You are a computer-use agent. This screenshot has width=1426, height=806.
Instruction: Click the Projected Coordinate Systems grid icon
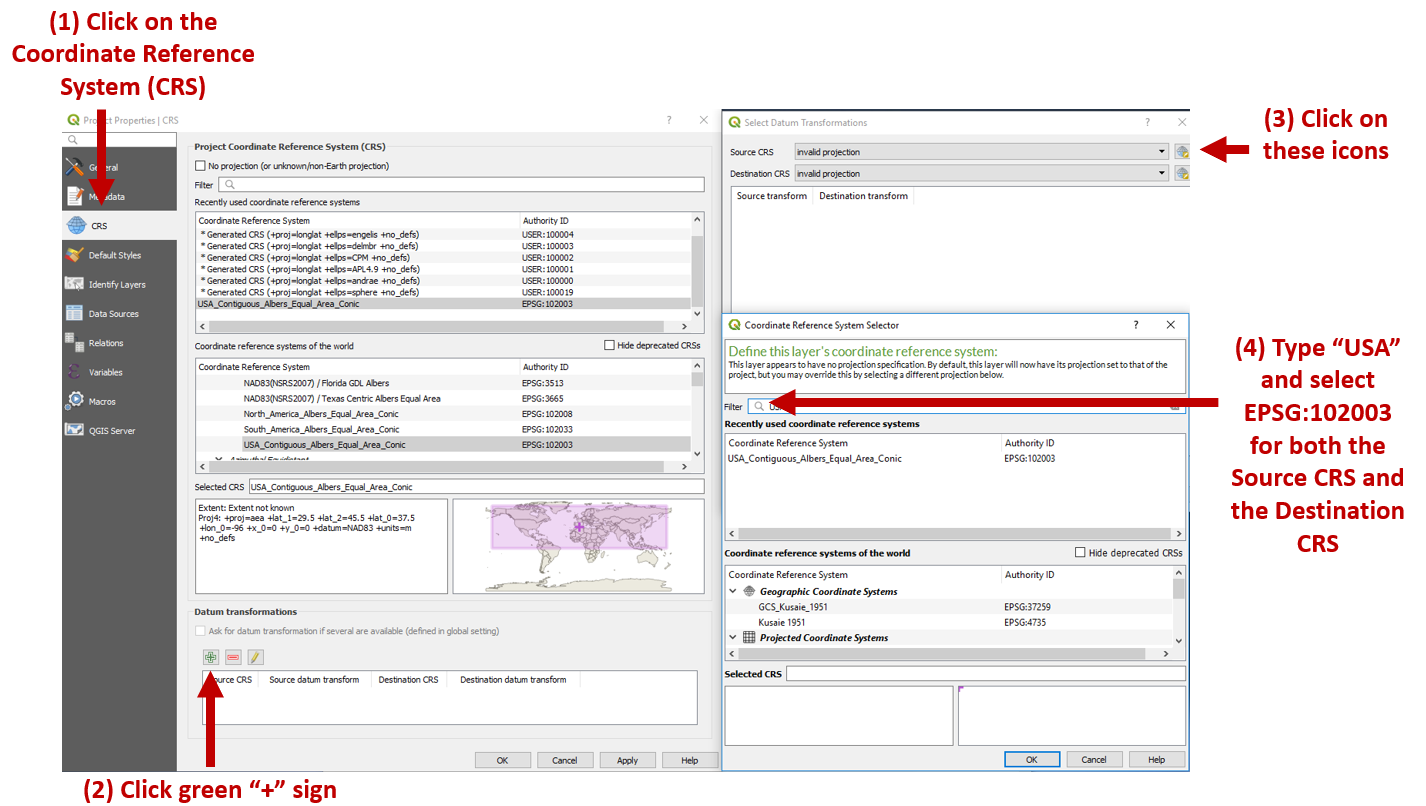[x=749, y=637]
